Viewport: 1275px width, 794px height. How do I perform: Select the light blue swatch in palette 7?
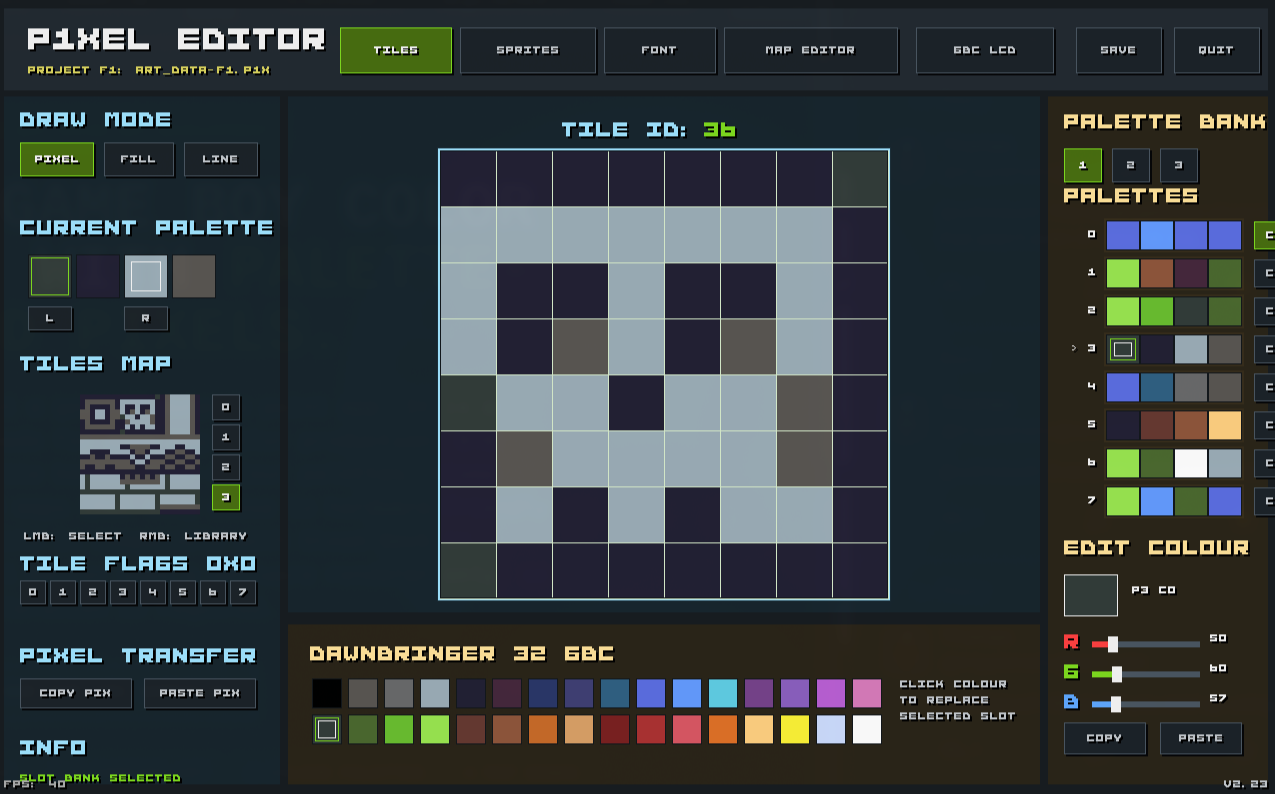1157,501
